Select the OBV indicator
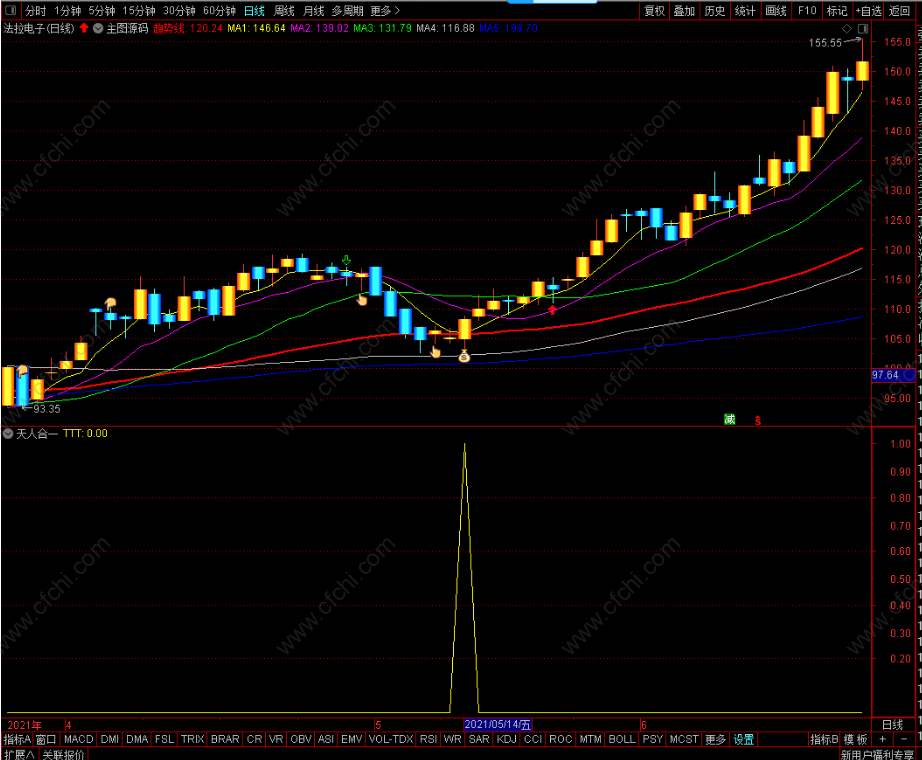 [x=301, y=739]
